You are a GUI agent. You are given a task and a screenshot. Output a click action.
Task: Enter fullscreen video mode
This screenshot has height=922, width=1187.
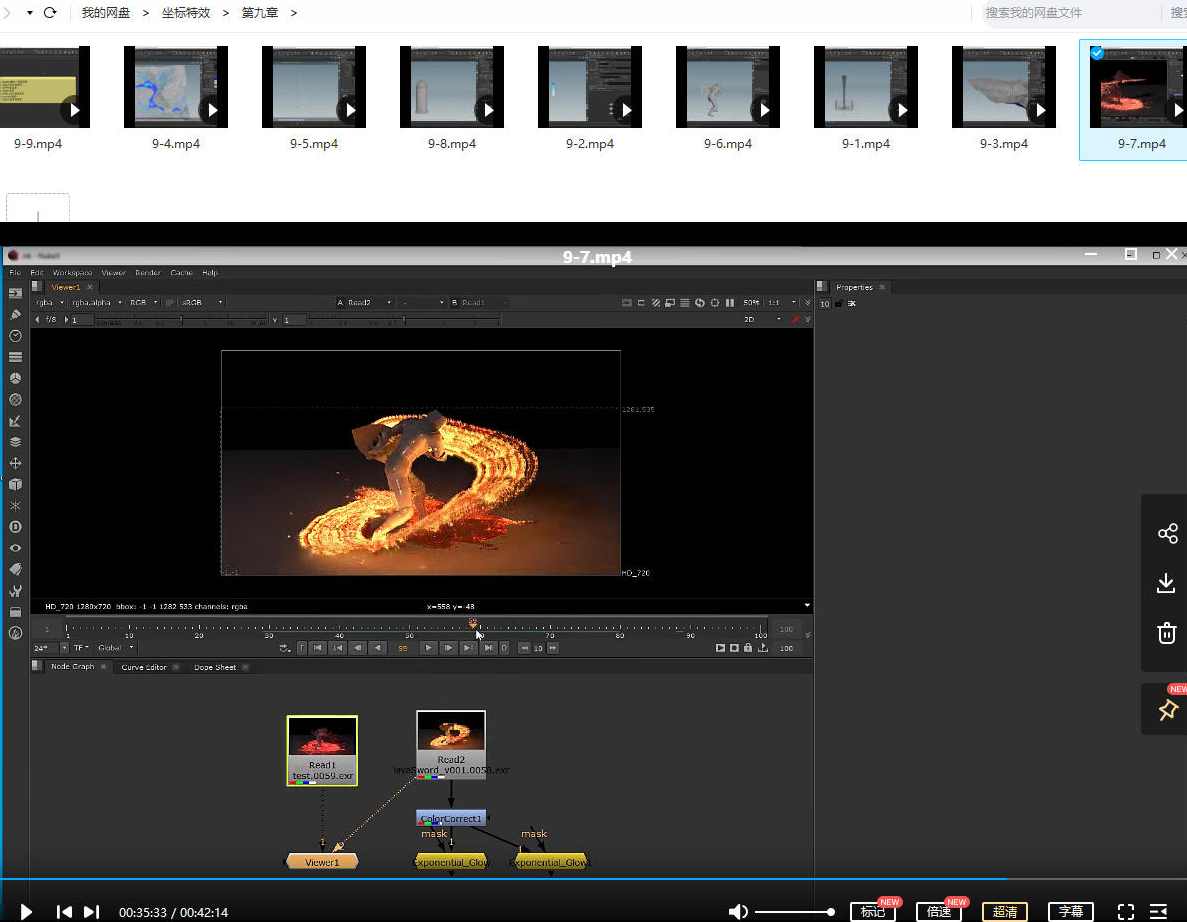(x=1126, y=912)
